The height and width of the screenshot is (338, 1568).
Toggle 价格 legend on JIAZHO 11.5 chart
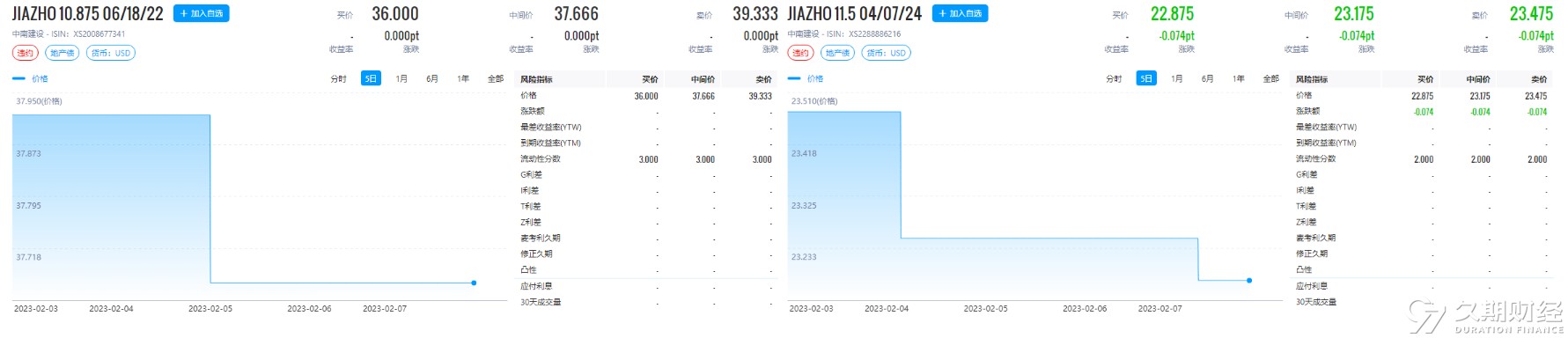pyautogui.click(x=806, y=78)
